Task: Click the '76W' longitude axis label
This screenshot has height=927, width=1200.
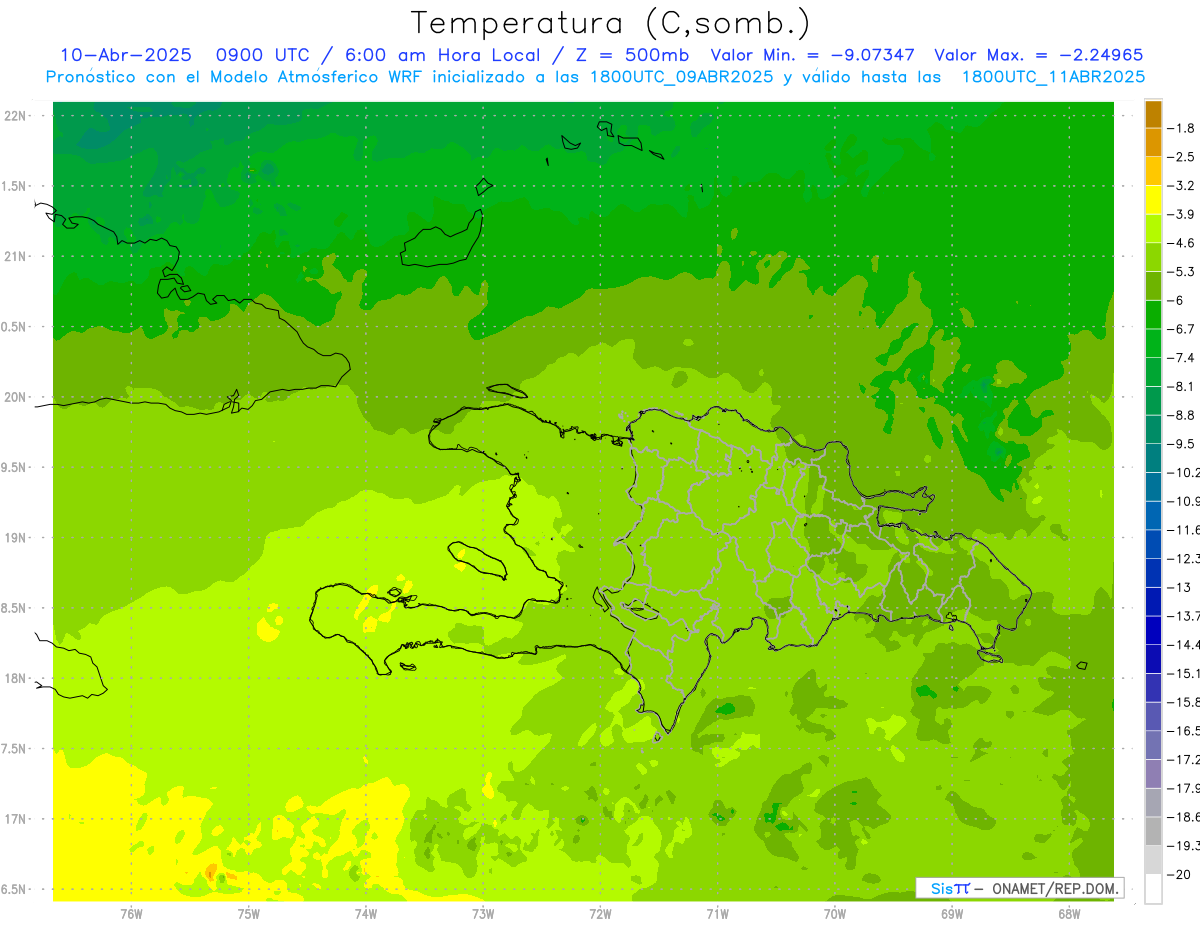Action: tap(131, 914)
